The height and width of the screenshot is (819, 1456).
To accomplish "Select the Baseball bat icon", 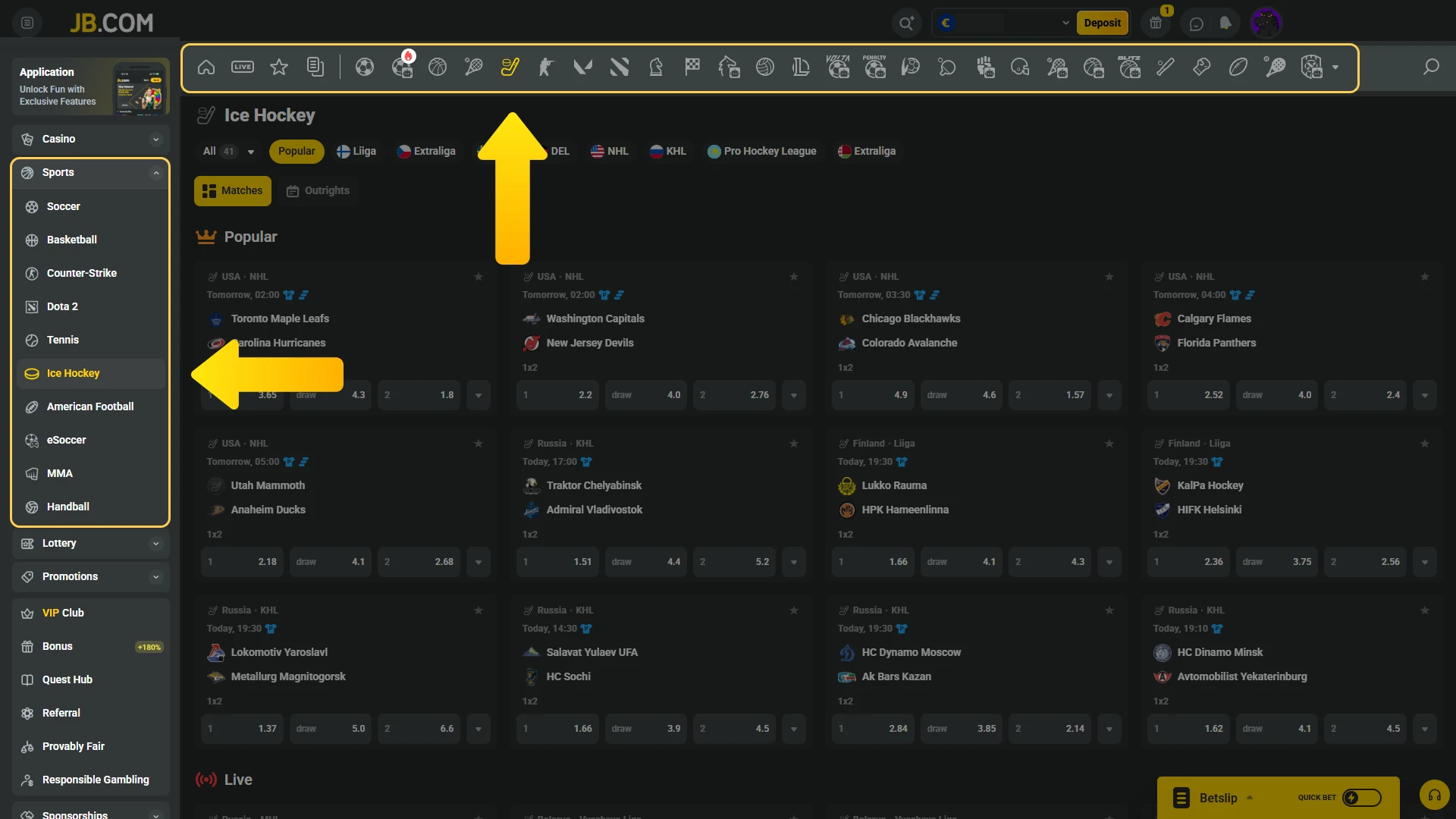I will coord(1166,67).
